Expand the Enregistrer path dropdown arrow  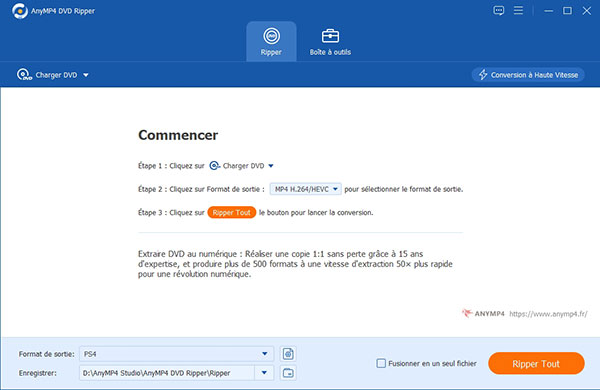(x=264, y=373)
